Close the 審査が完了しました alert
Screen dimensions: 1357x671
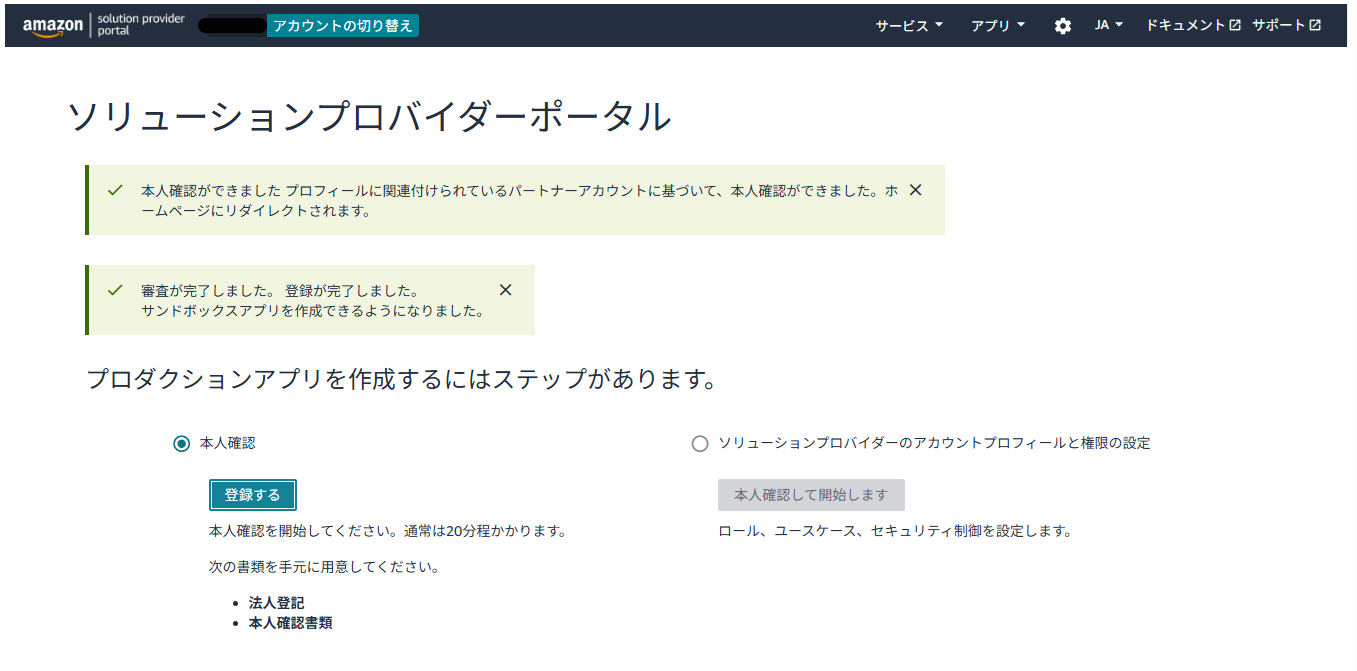tap(505, 290)
